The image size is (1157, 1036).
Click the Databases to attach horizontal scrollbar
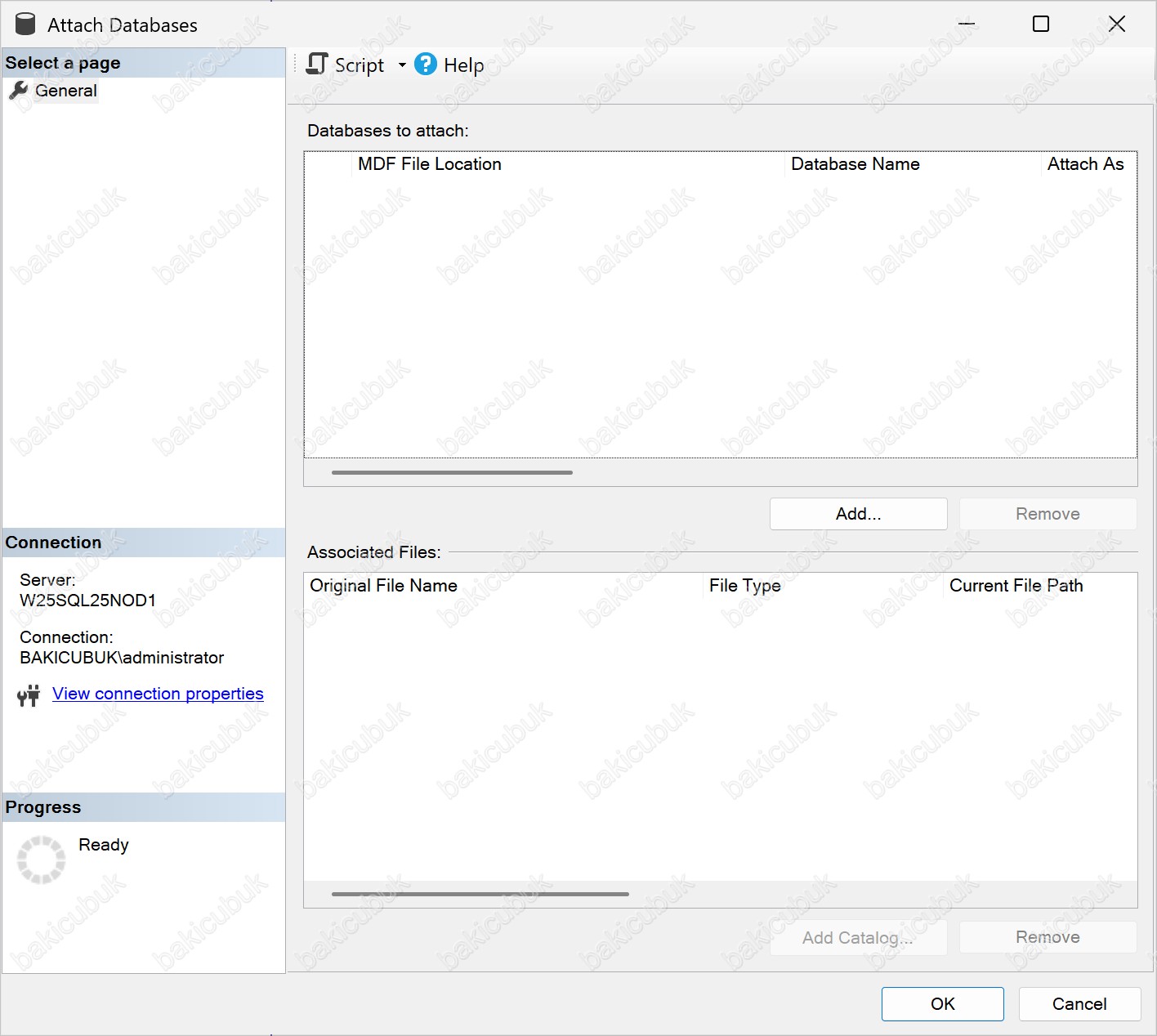pos(452,472)
